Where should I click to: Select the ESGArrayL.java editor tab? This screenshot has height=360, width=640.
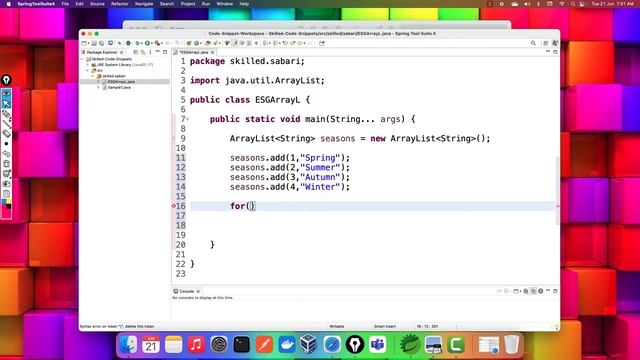click(x=193, y=52)
